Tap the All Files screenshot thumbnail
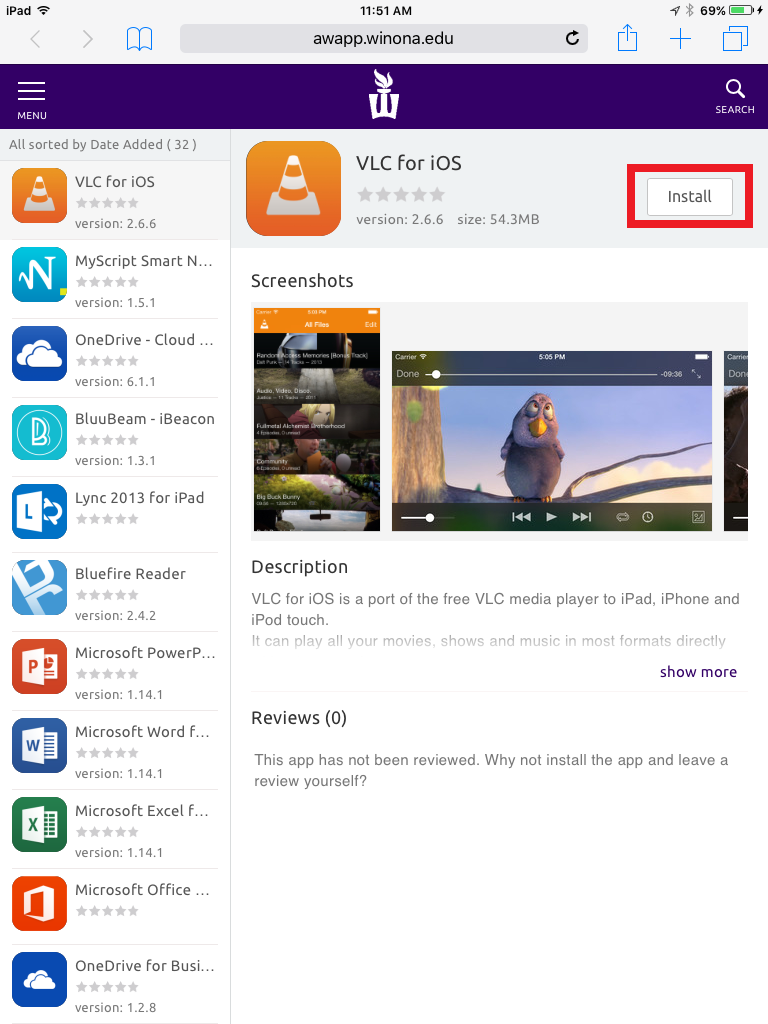Image resolution: width=768 pixels, height=1024 pixels. click(316, 419)
